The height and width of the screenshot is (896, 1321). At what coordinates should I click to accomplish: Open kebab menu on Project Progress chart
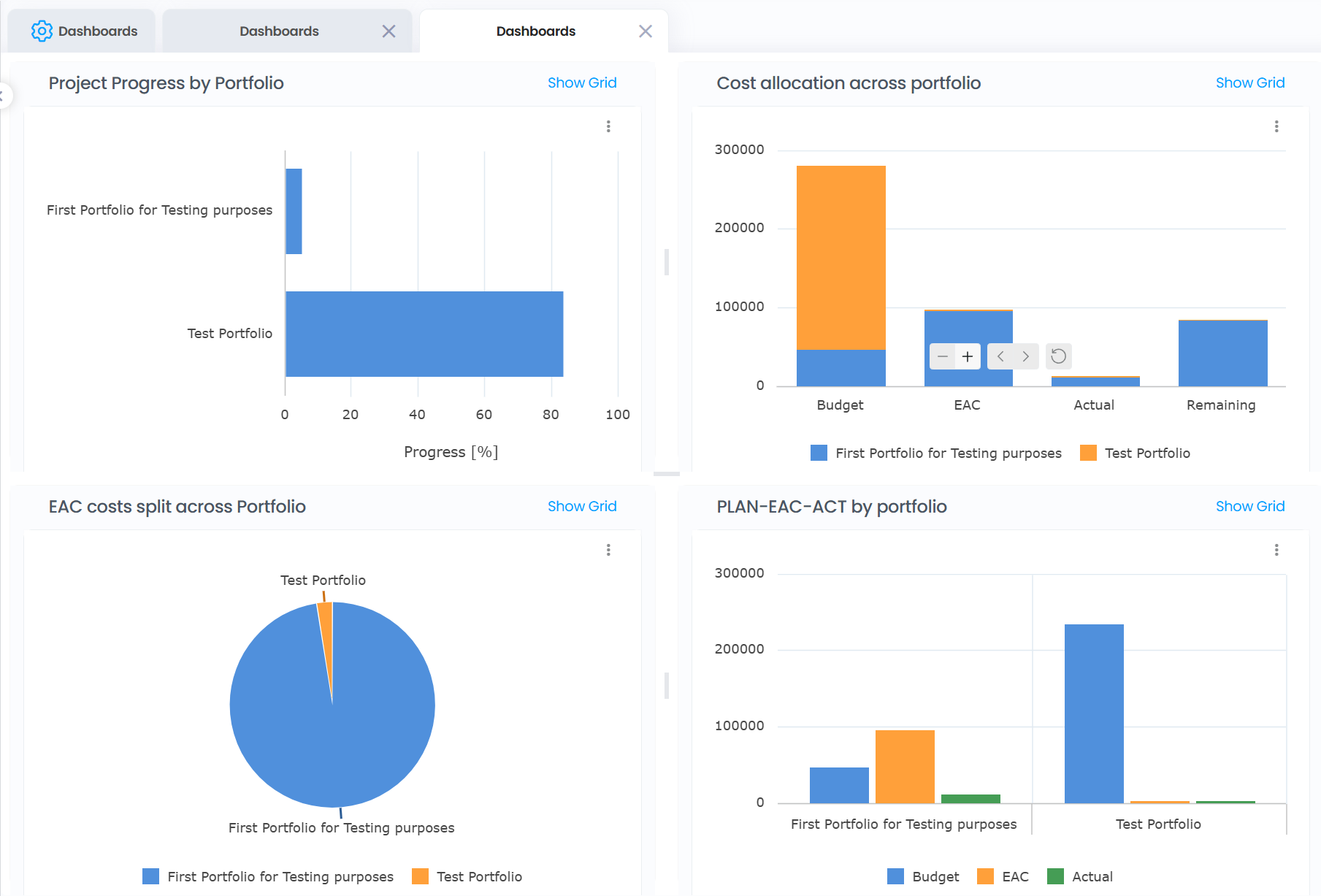[x=608, y=126]
